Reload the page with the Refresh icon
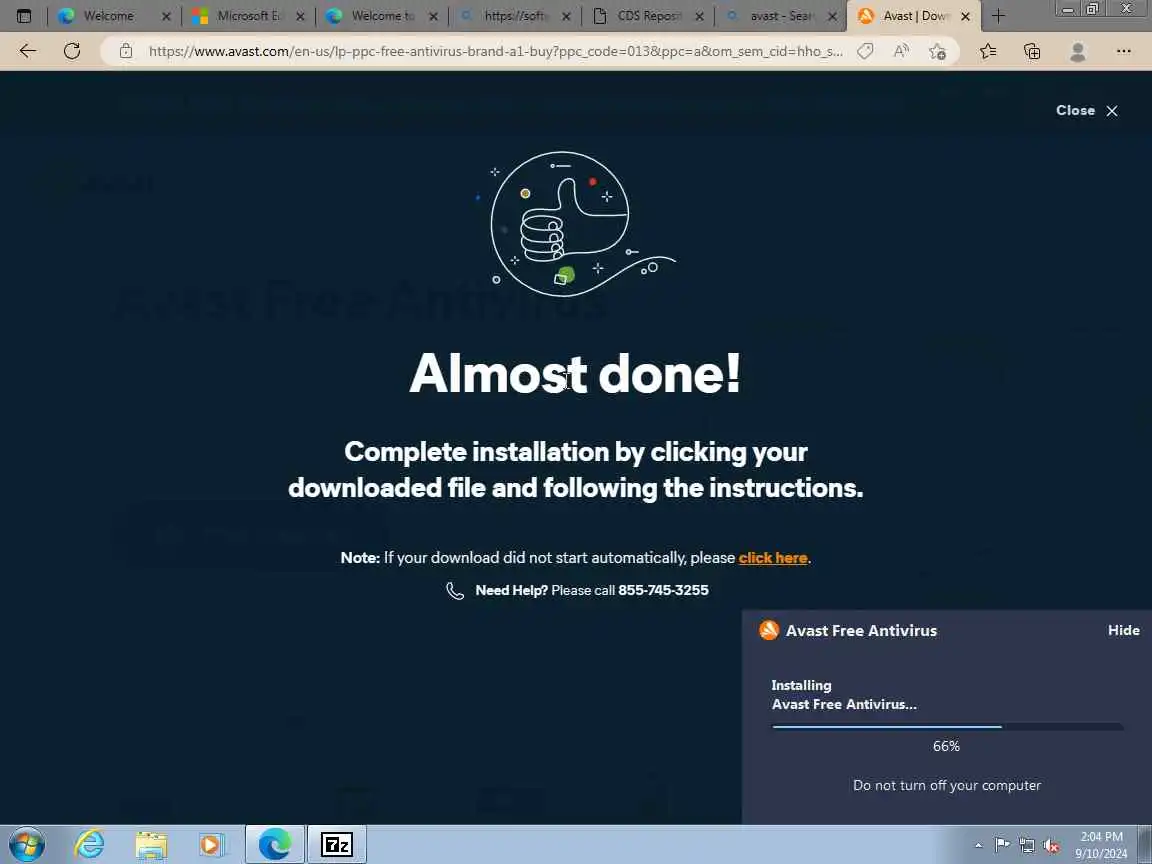 coord(71,51)
